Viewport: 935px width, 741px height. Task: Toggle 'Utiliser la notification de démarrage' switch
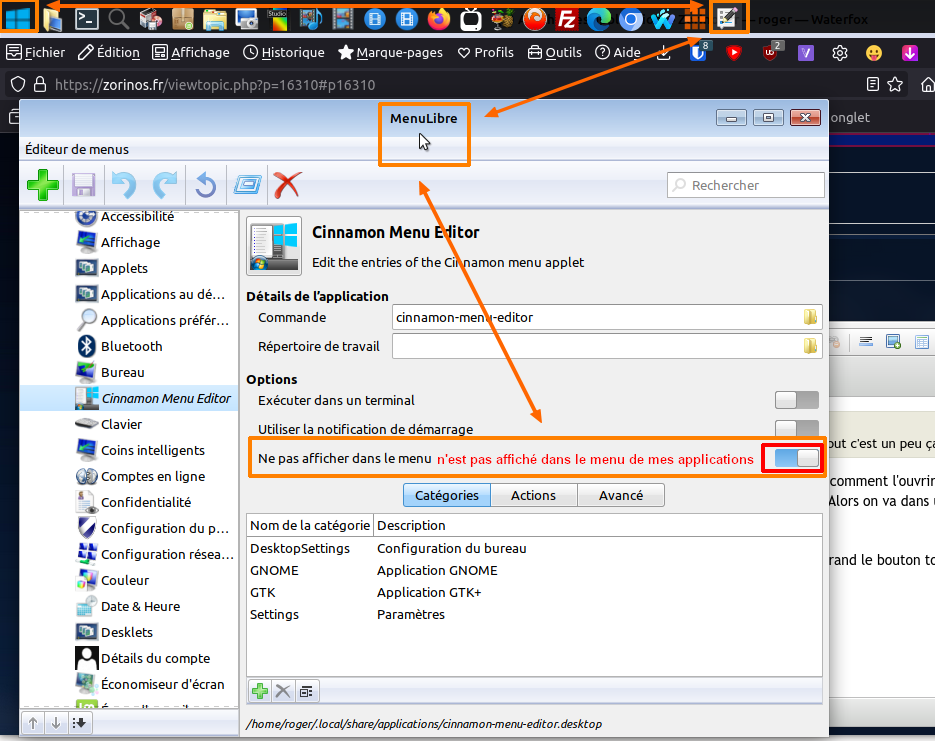point(796,428)
